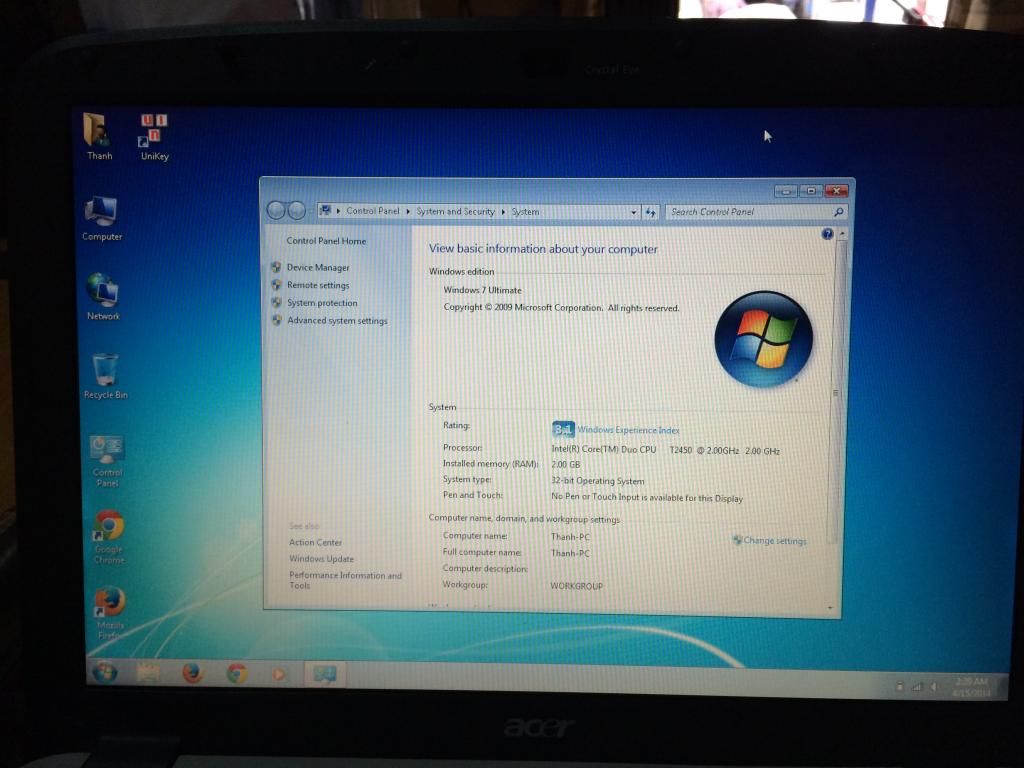This screenshot has height=768, width=1024.
Task: Click the address bar refresh button
Action: pos(650,212)
